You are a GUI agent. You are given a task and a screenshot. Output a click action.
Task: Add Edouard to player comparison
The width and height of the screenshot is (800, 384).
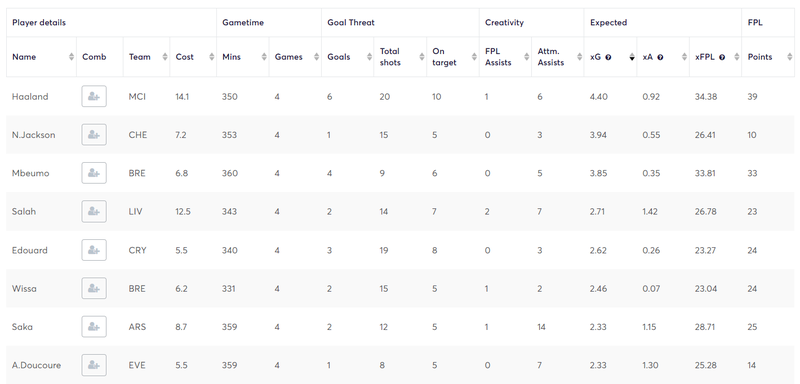click(94, 250)
